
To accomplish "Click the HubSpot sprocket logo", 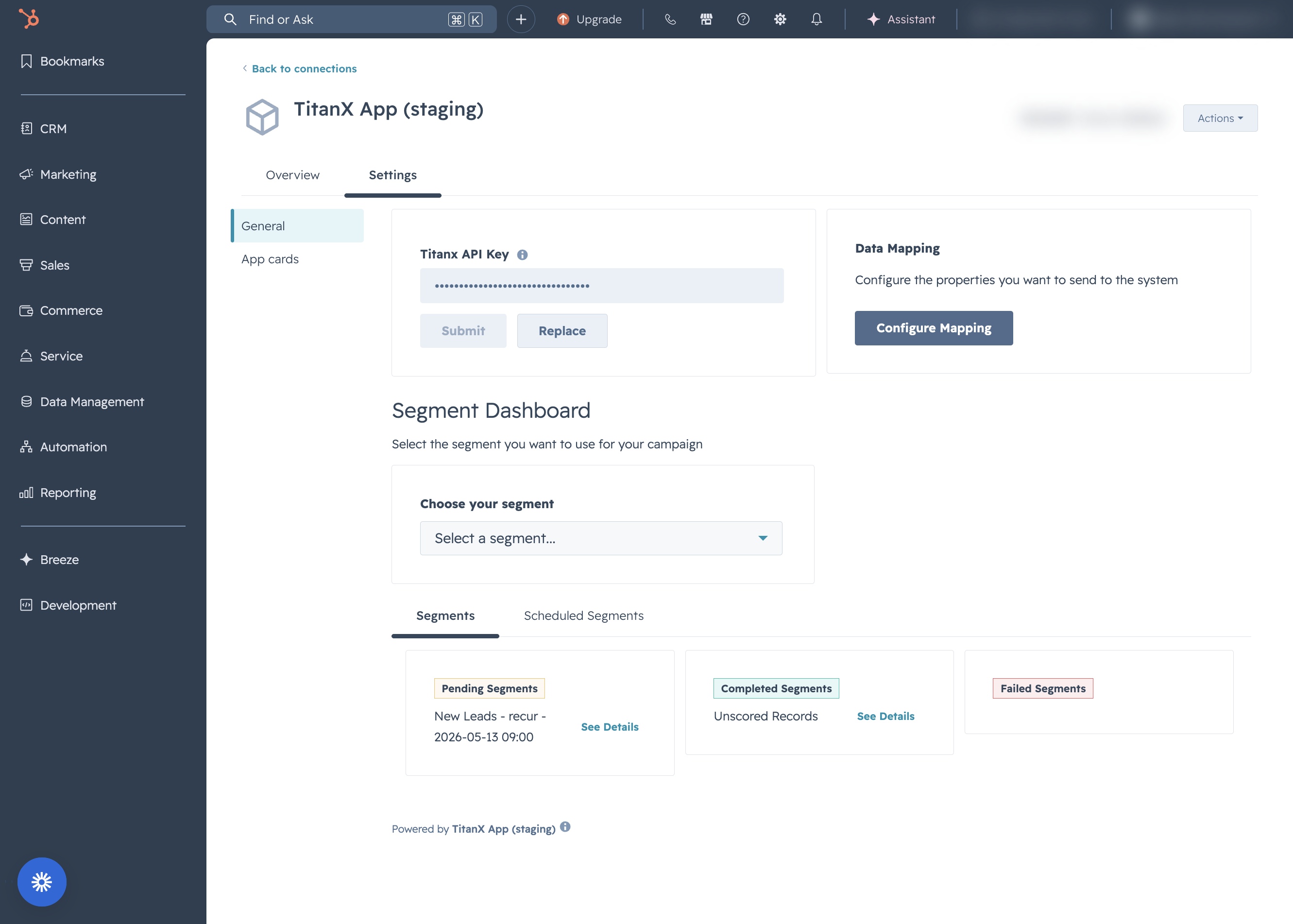I will (x=29, y=19).
